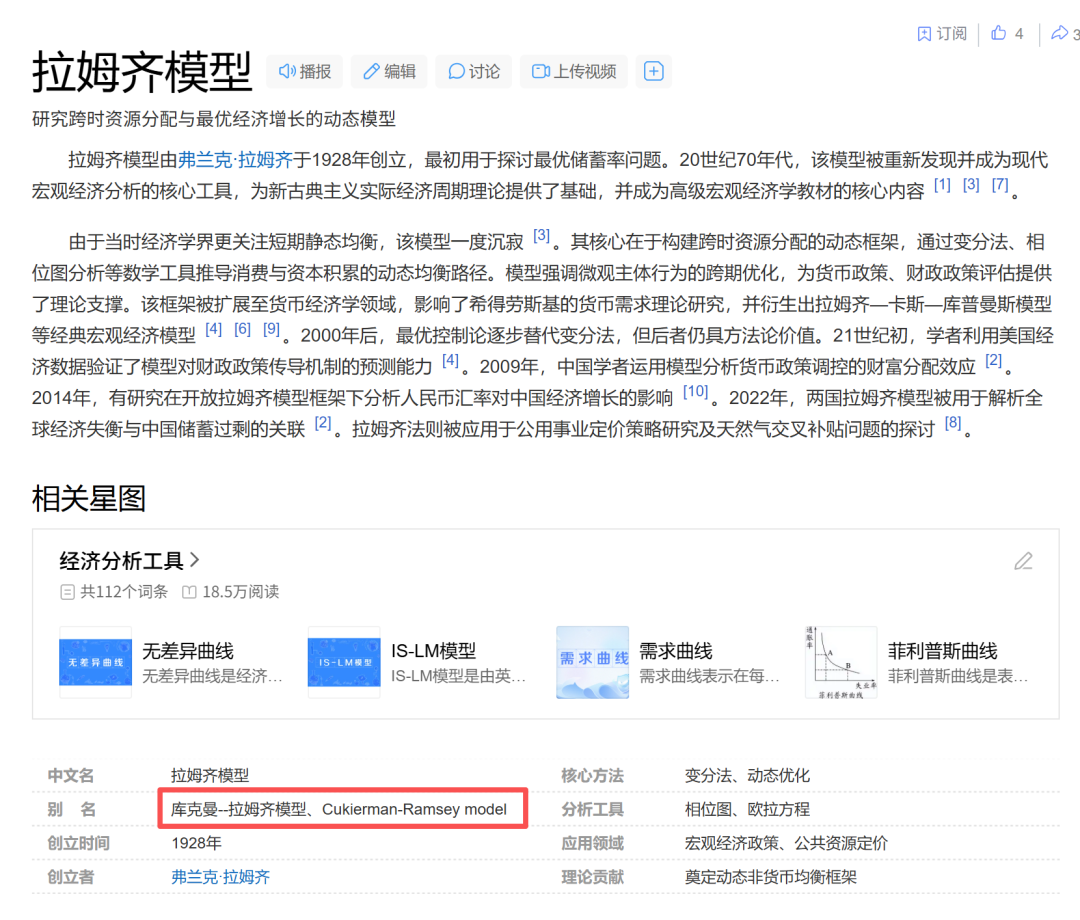Click the 订阅 subscribe bookmark icon

point(924,34)
